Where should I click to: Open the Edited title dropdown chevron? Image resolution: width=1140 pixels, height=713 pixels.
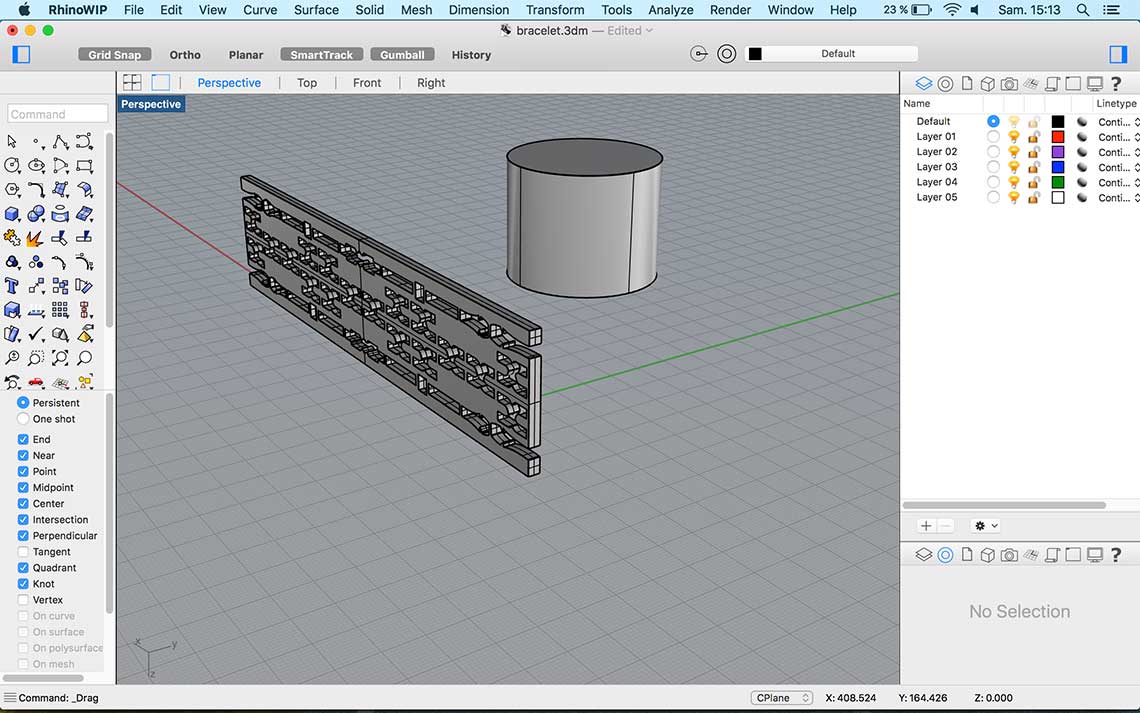pos(649,31)
